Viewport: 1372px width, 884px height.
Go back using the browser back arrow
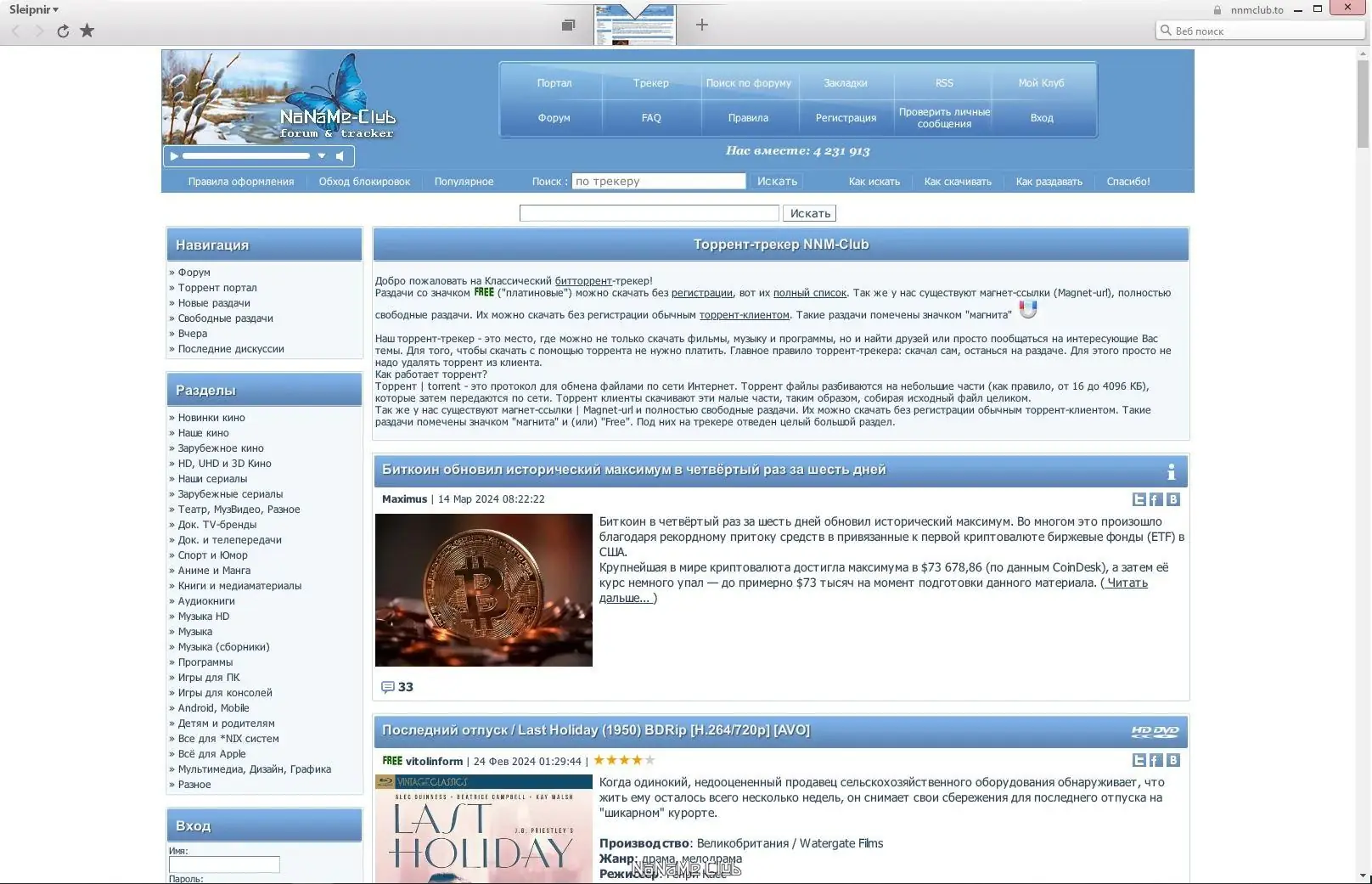15,31
